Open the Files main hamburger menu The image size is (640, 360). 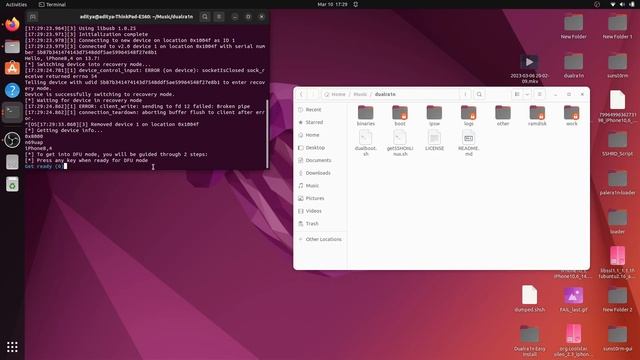tap(540, 94)
